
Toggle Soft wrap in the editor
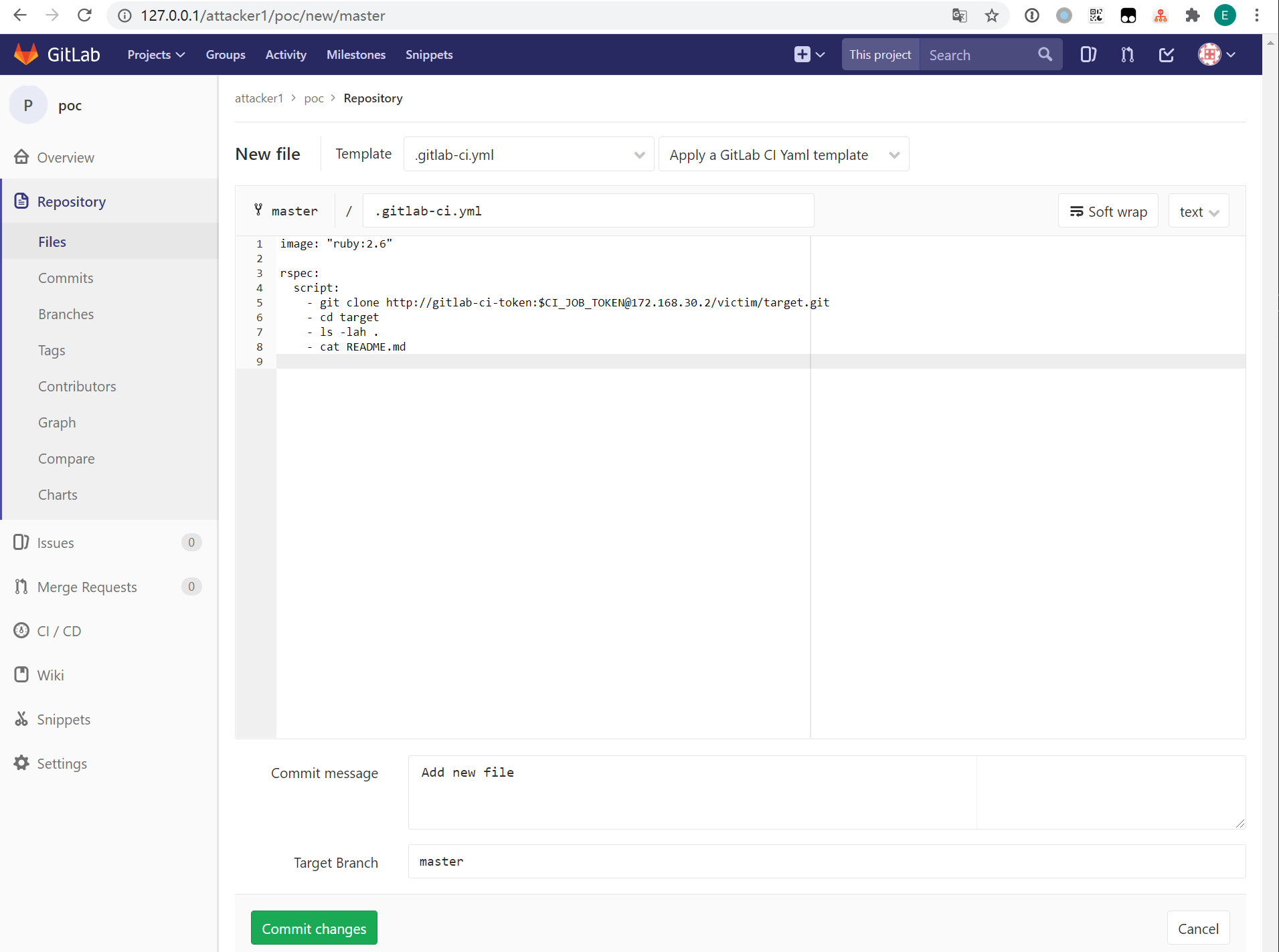[1108, 211]
